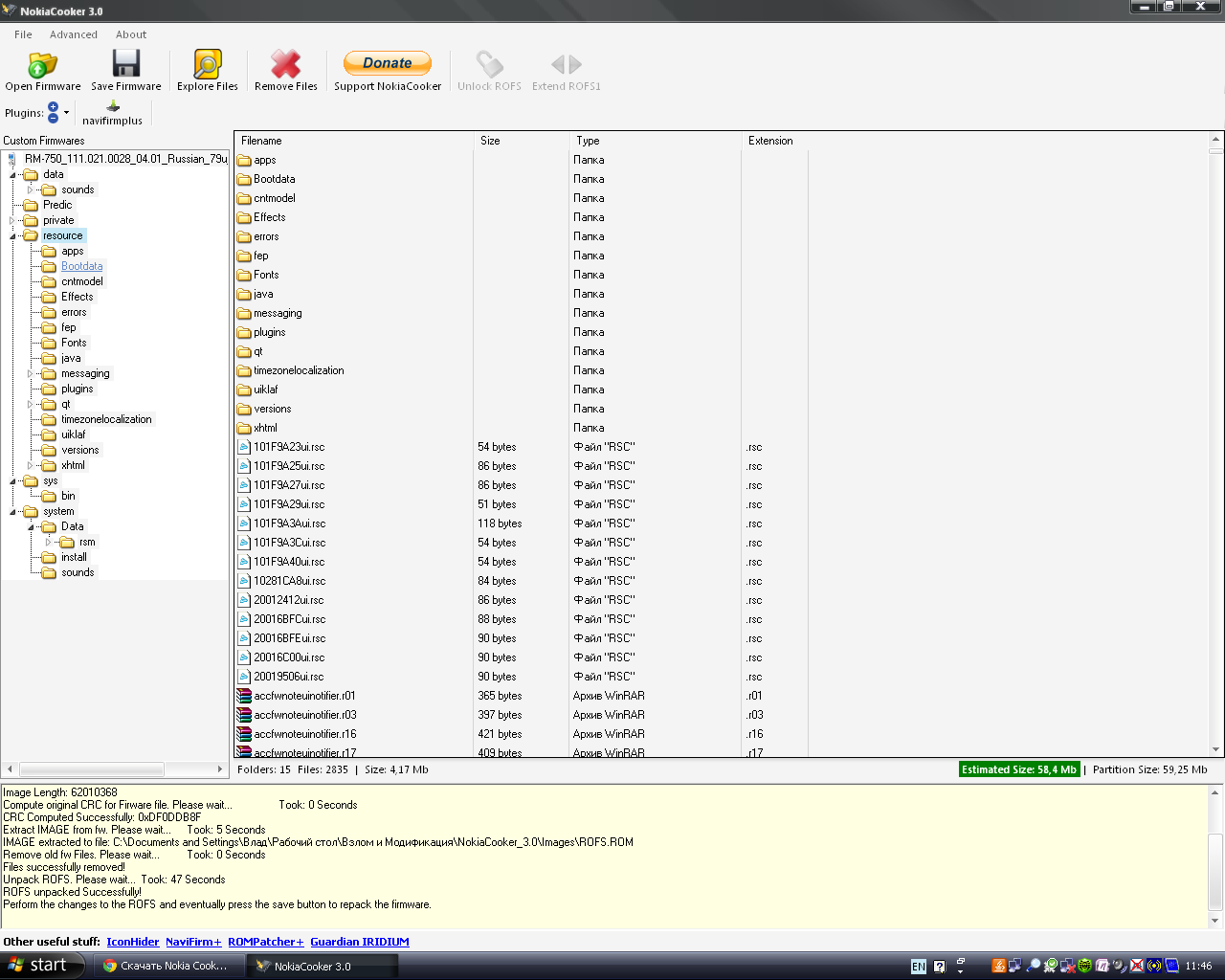Collapse the data folder in tree
The height and width of the screenshot is (980, 1225).
pos(12,175)
